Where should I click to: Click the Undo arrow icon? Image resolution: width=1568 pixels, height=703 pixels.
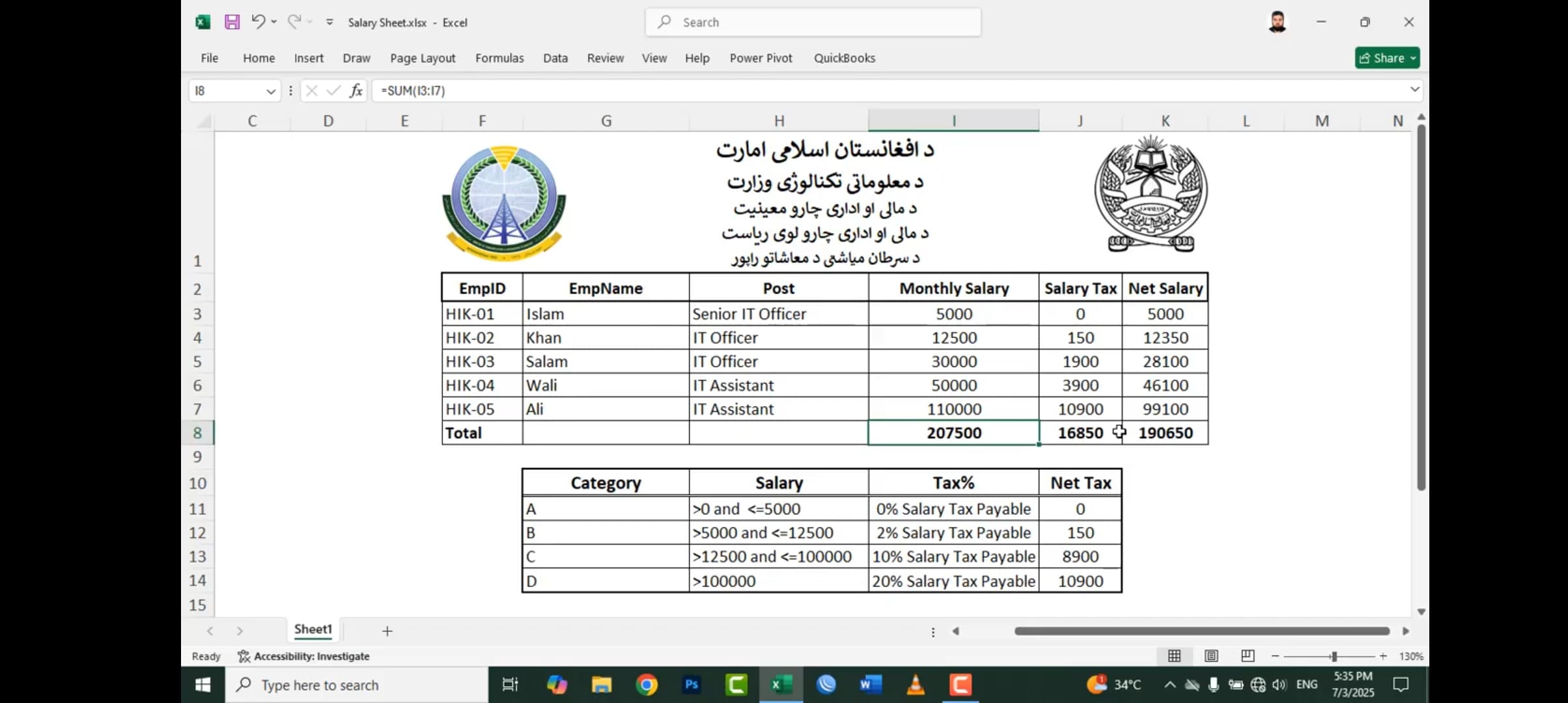point(258,21)
